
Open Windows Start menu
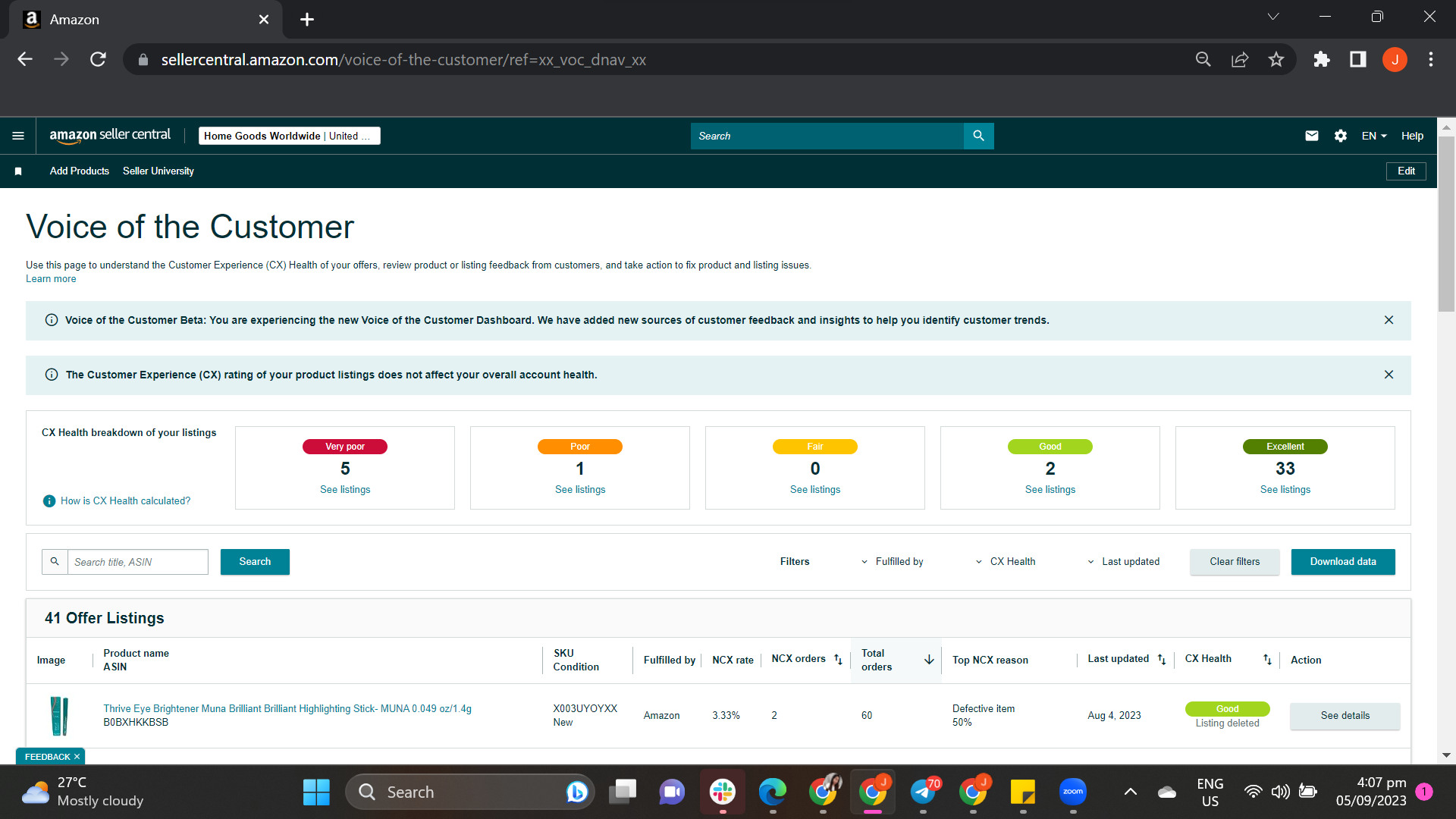316,792
